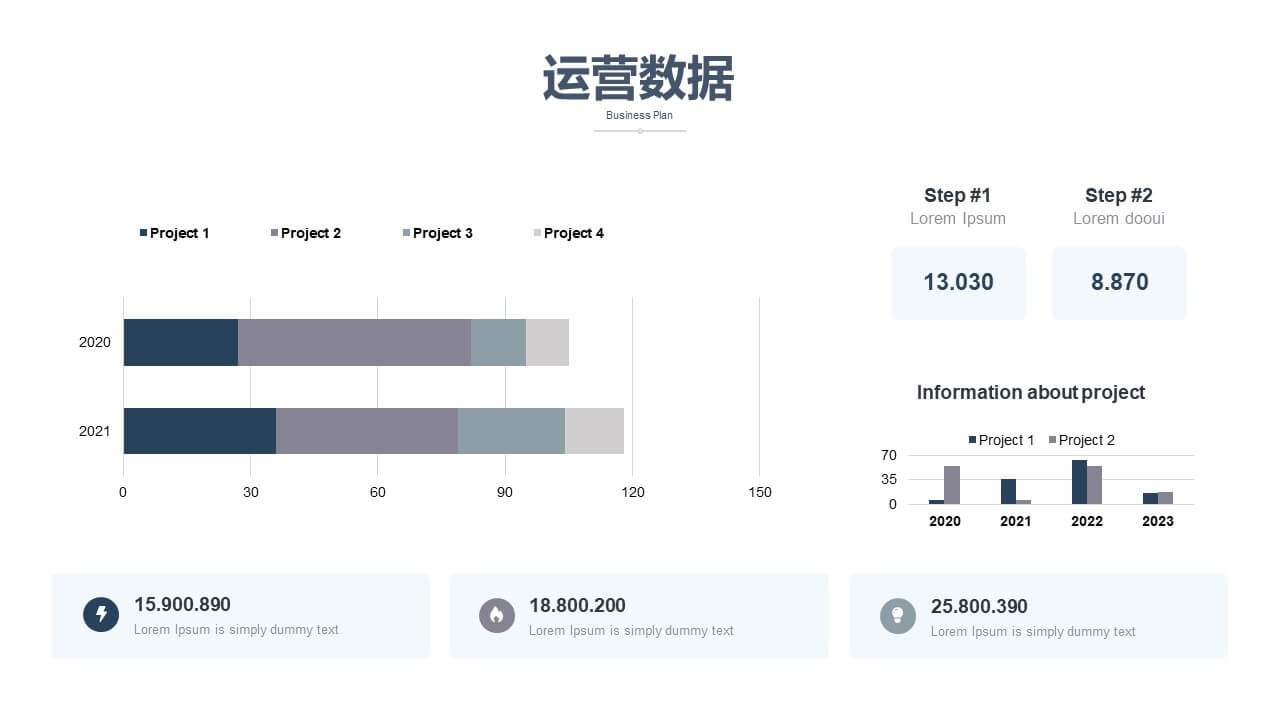Click the flame icon beside 18.800.200

pos(497,615)
